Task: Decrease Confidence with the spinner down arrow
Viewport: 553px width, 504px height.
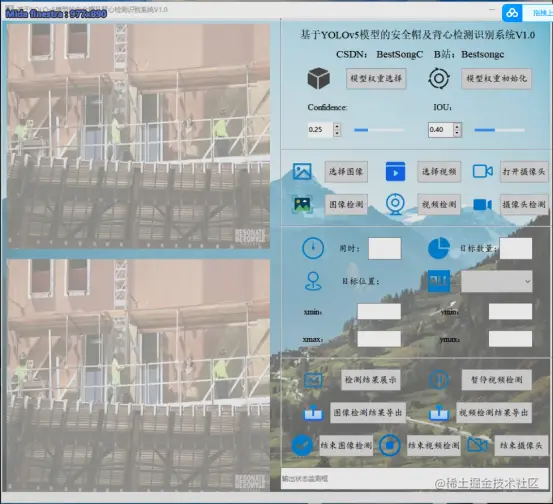Action: click(x=337, y=133)
